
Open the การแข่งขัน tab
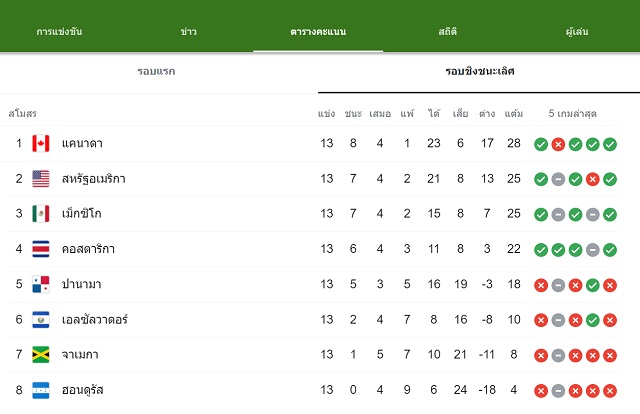pyautogui.click(x=59, y=31)
